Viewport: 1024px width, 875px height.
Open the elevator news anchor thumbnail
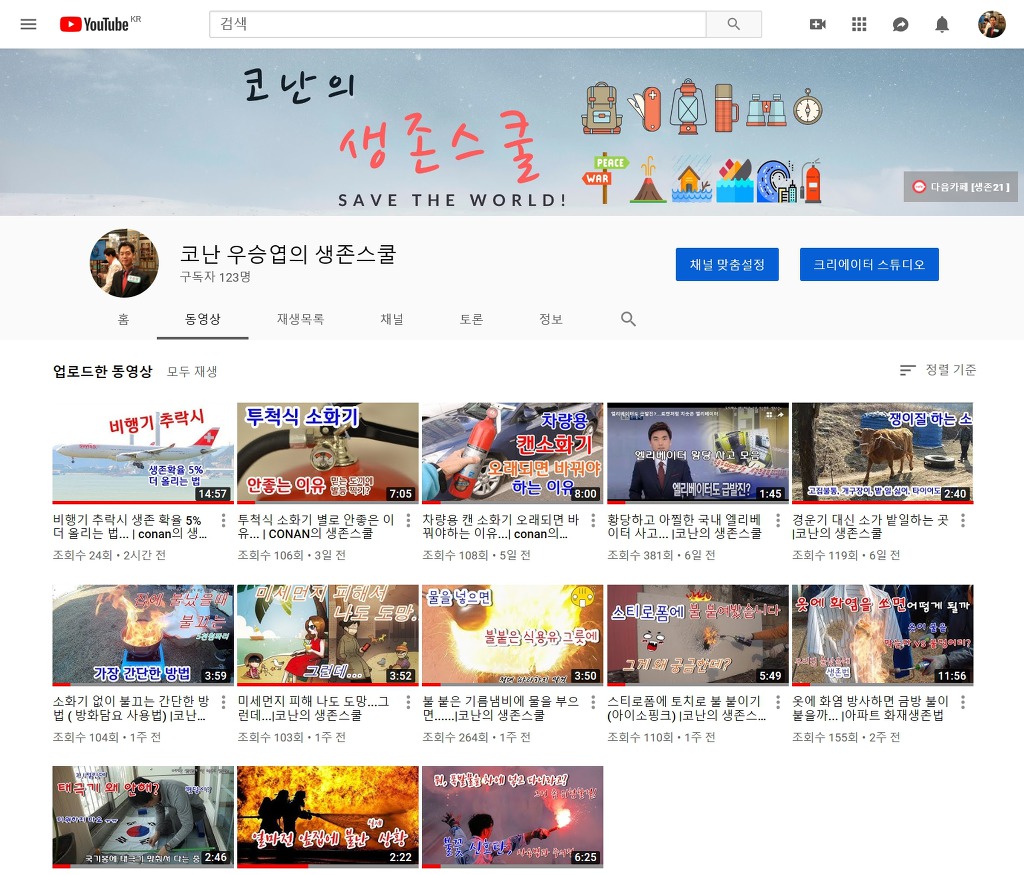697,453
